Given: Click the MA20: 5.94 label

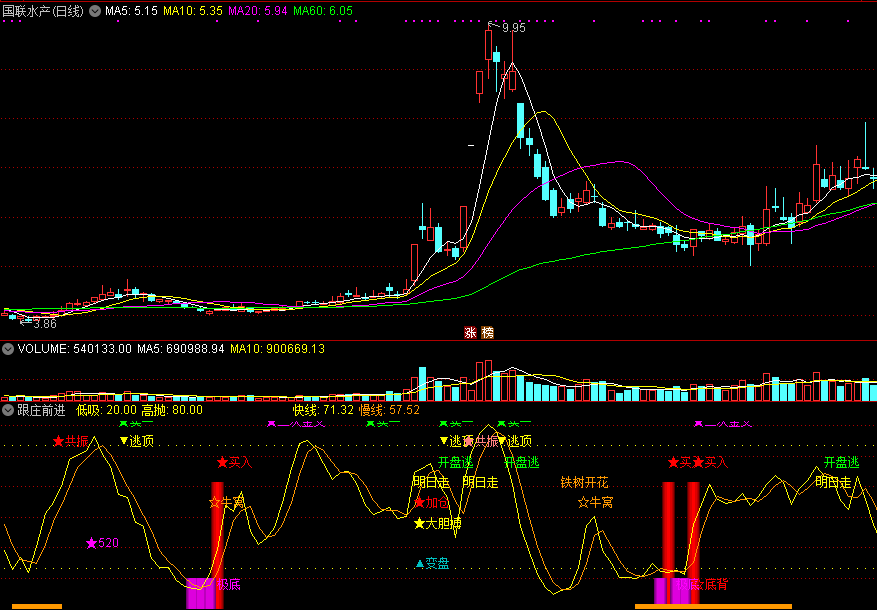Looking at the screenshot, I should pos(258,11).
